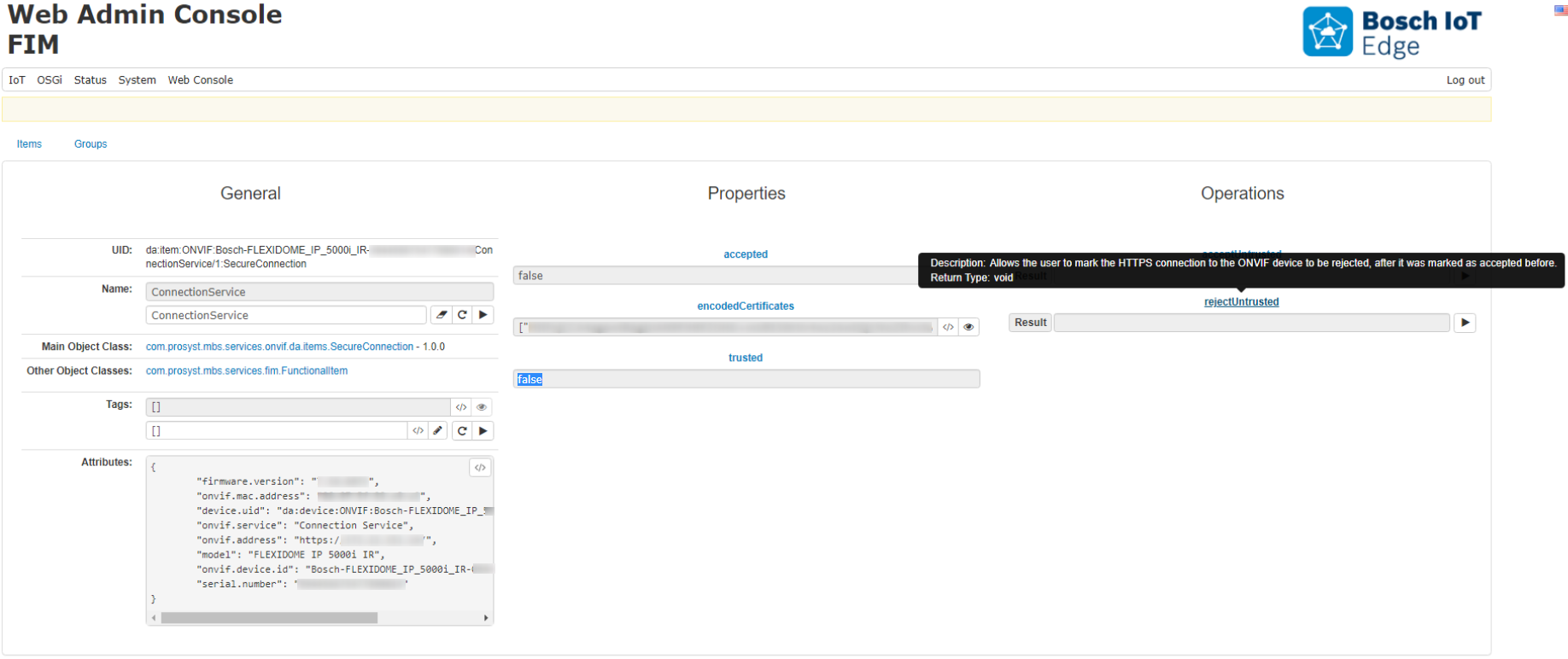
Task: Click Log out
Action: [1466, 80]
